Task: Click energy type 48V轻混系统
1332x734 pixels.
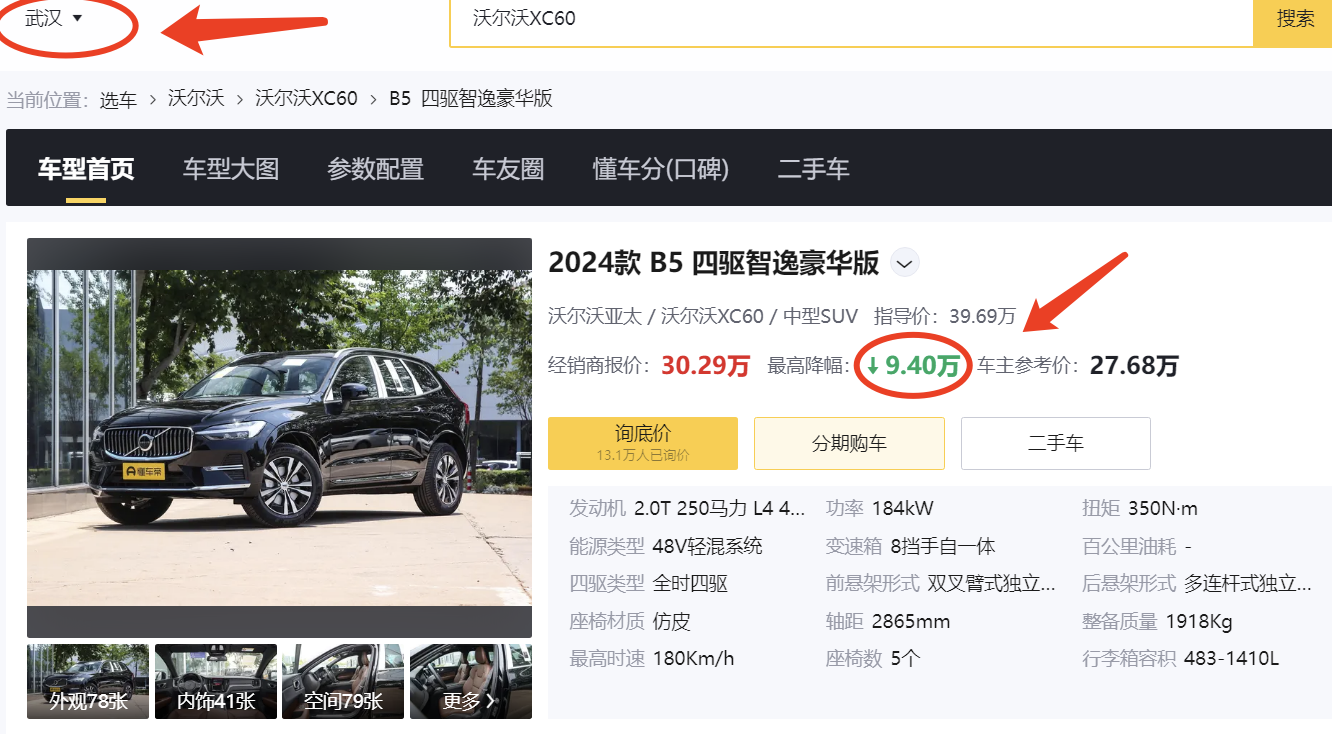Action: [707, 546]
